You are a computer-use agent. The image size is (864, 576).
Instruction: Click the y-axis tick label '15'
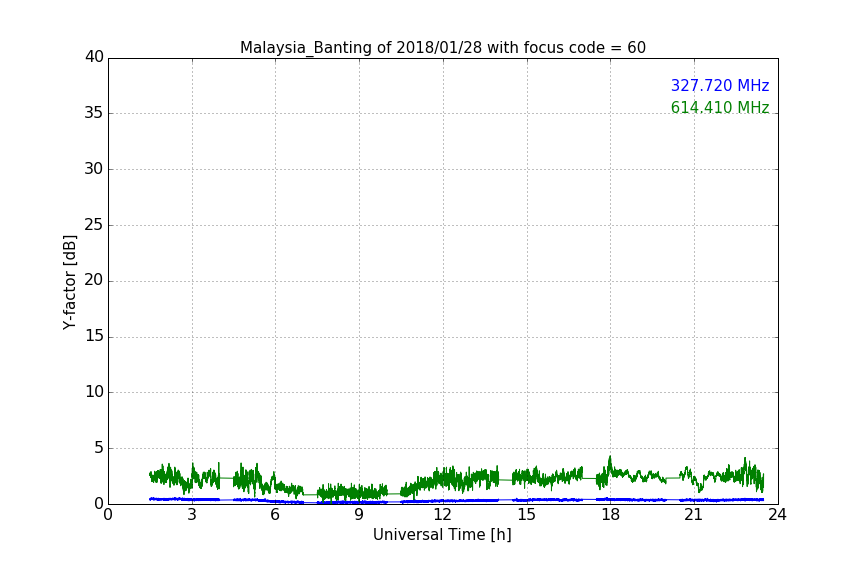pos(94,336)
